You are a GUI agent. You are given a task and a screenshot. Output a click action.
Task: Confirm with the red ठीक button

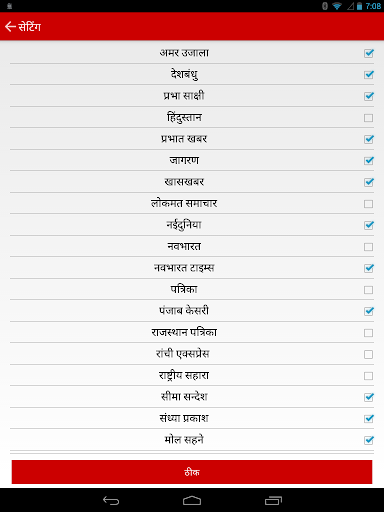pyautogui.click(x=192, y=472)
